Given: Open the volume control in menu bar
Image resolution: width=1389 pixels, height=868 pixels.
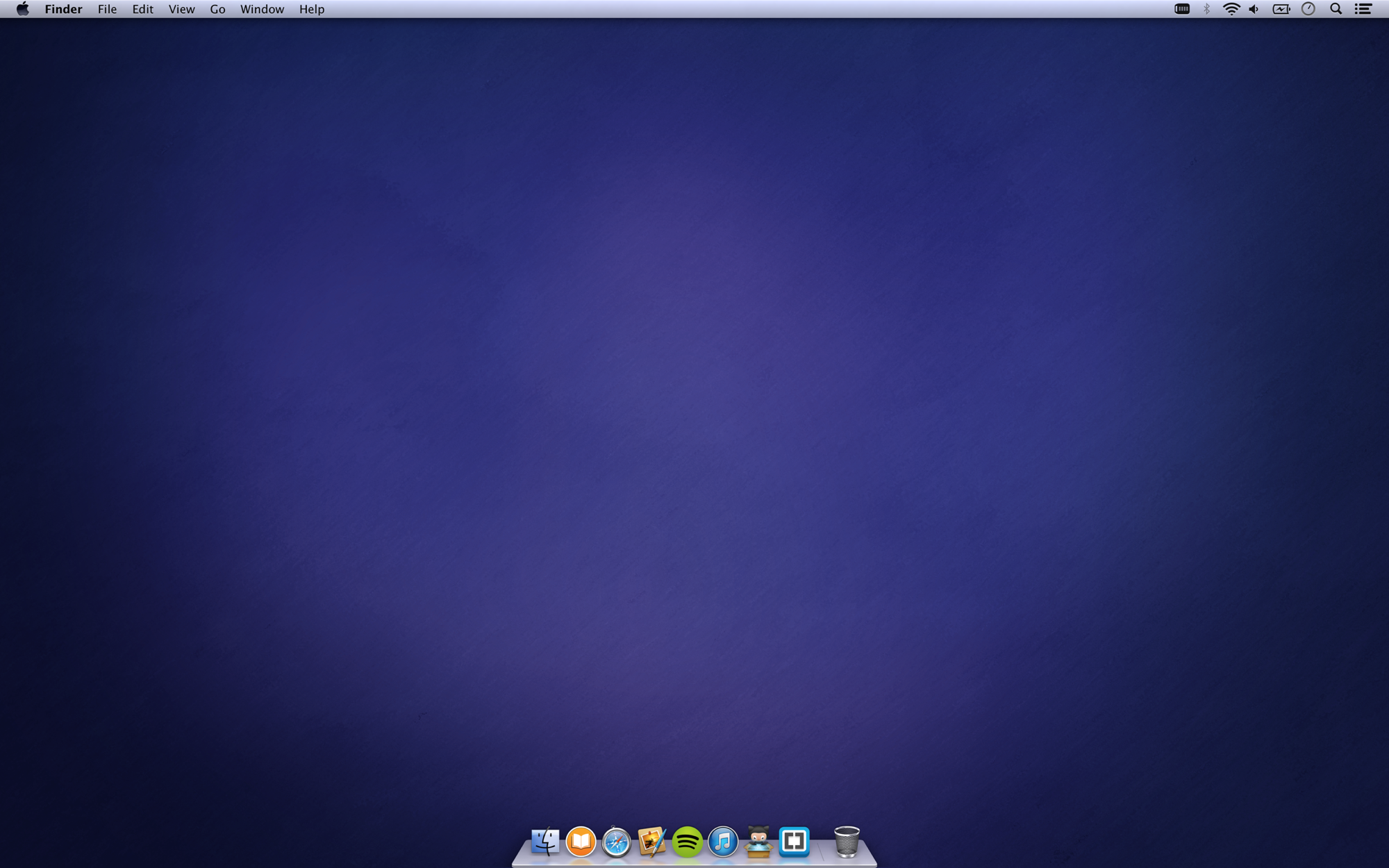Looking at the screenshot, I should tap(1254, 9).
